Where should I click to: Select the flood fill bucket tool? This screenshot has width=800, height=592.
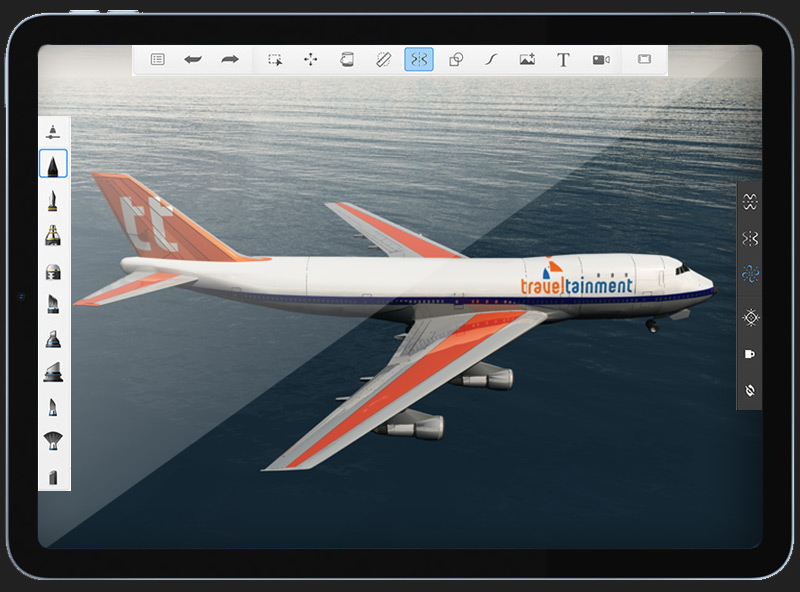[347, 60]
